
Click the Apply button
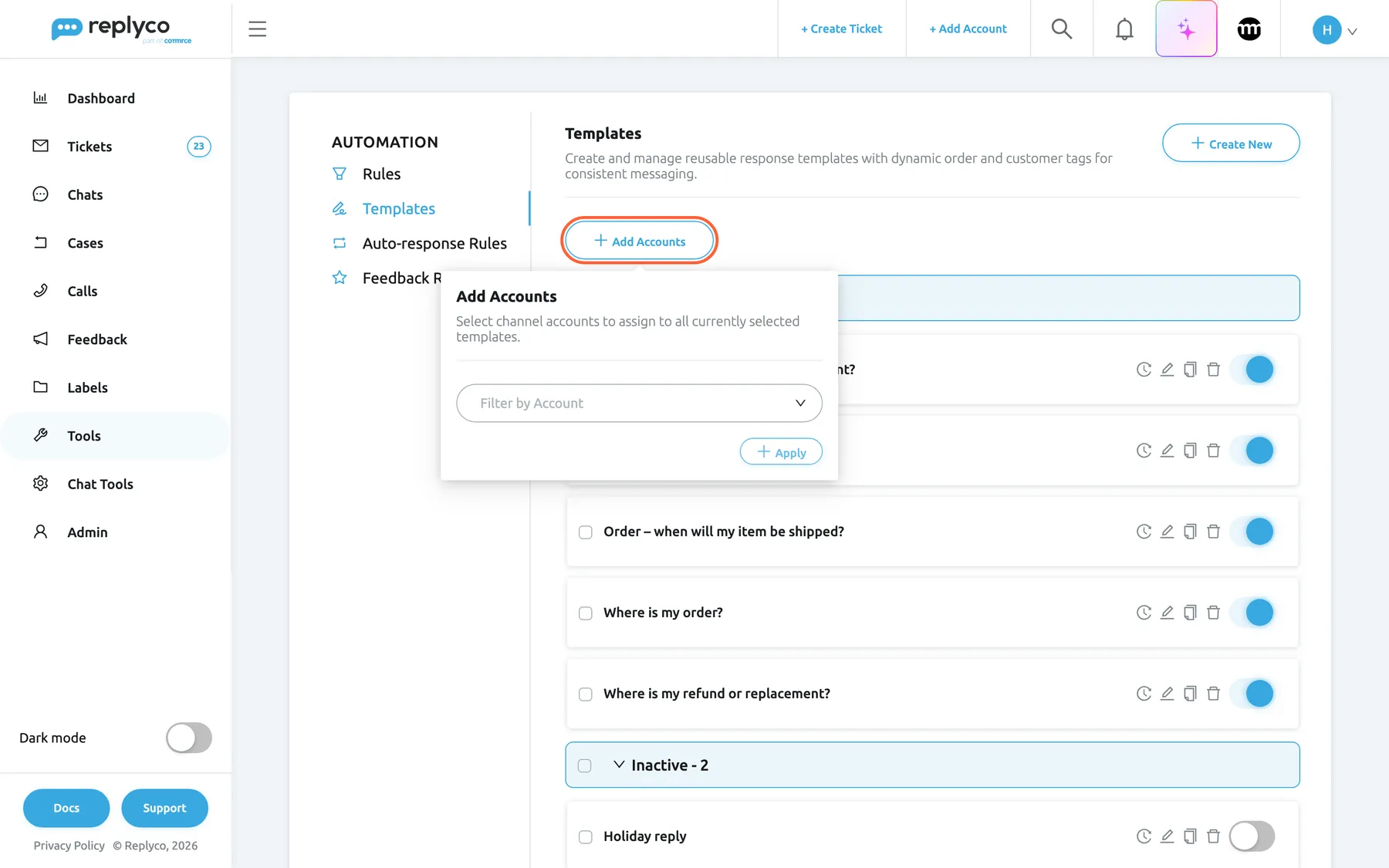pyautogui.click(x=781, y=452)
